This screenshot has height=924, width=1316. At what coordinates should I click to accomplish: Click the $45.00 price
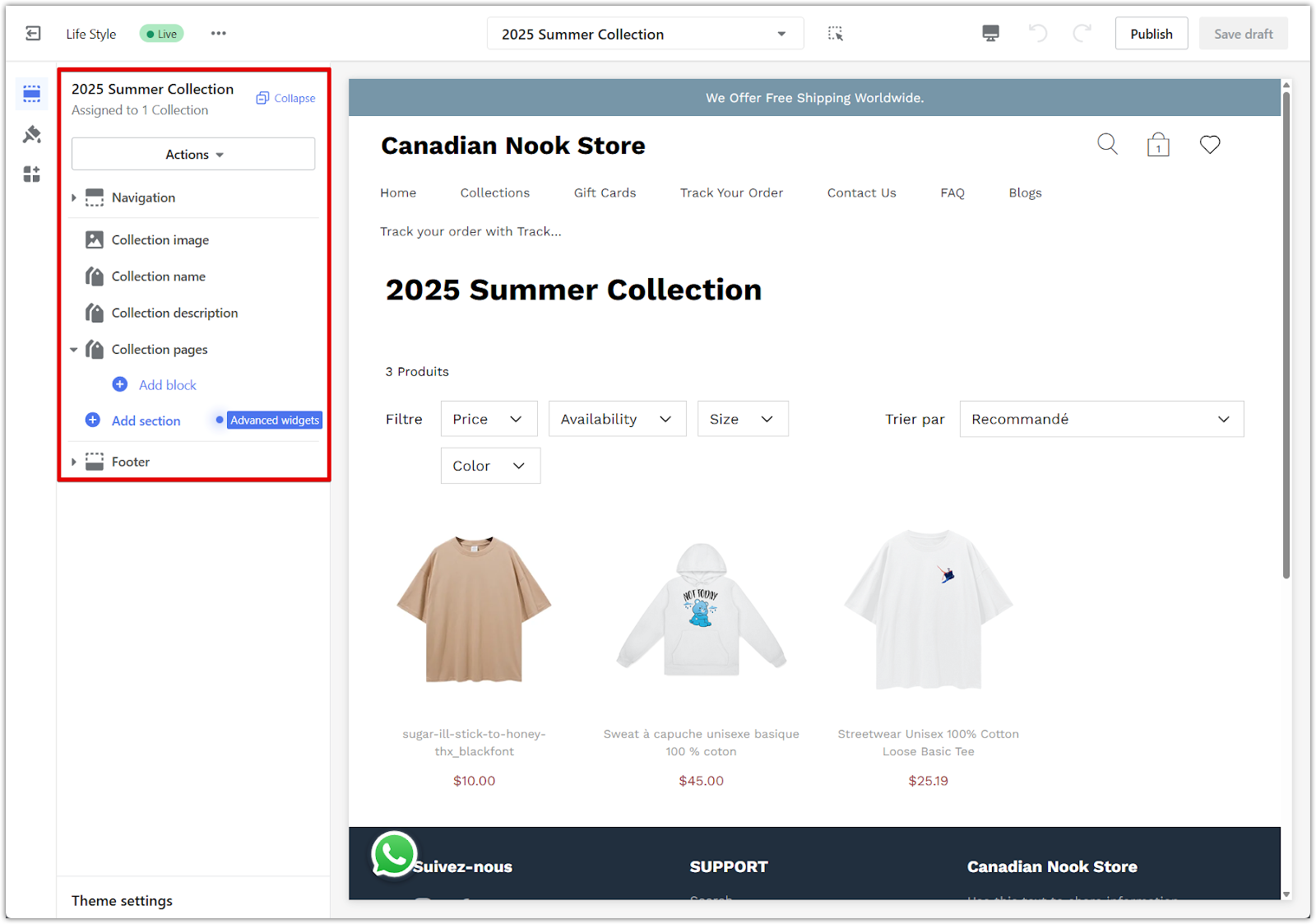pyautogui.click(x=702, y=781)
